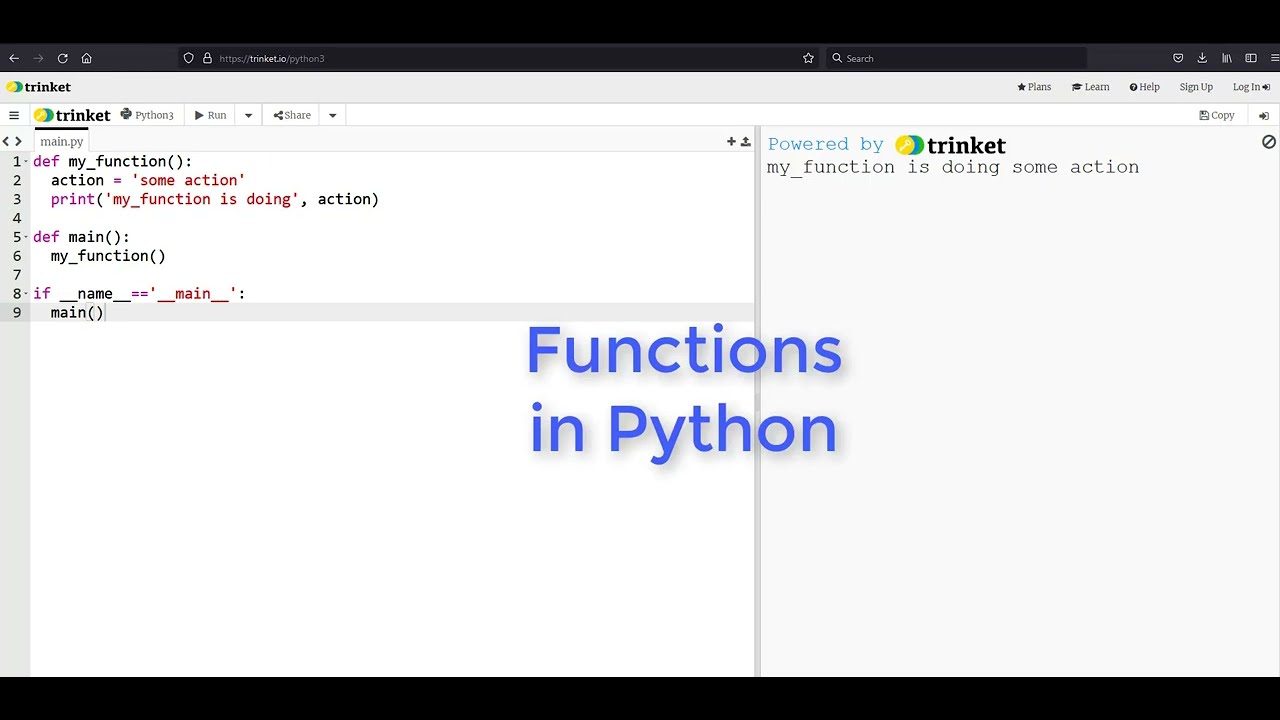The width and height of the screenshot is (1280, 720).
Task: Expand the dropdown next to the Run button
Action: point(248,115)
